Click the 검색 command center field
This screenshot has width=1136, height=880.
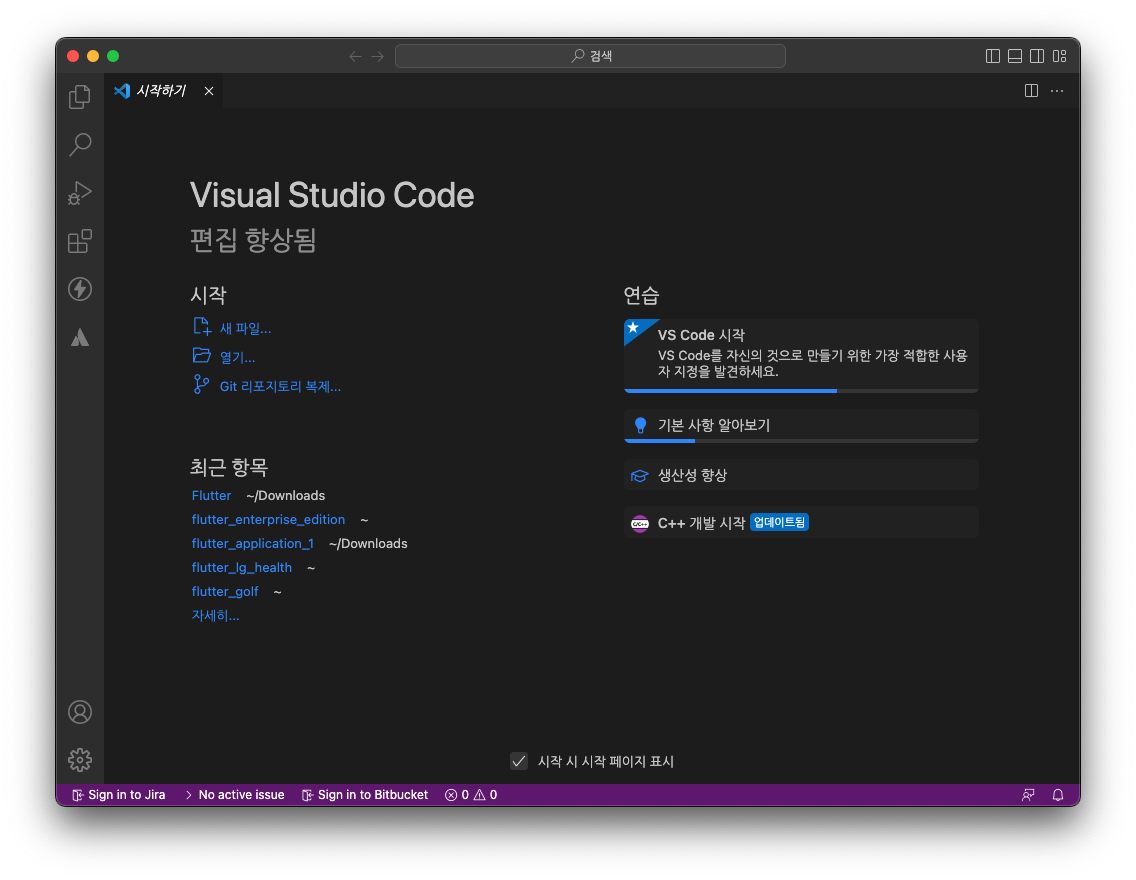click(590, 56)
